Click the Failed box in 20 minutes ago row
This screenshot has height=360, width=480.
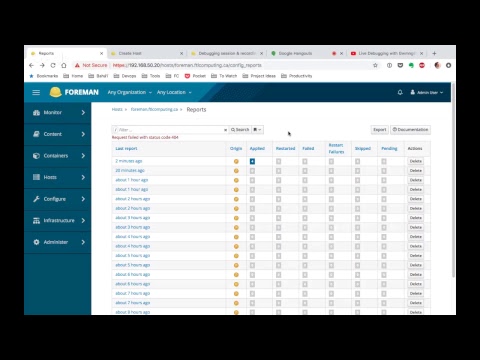pos(305,171)
